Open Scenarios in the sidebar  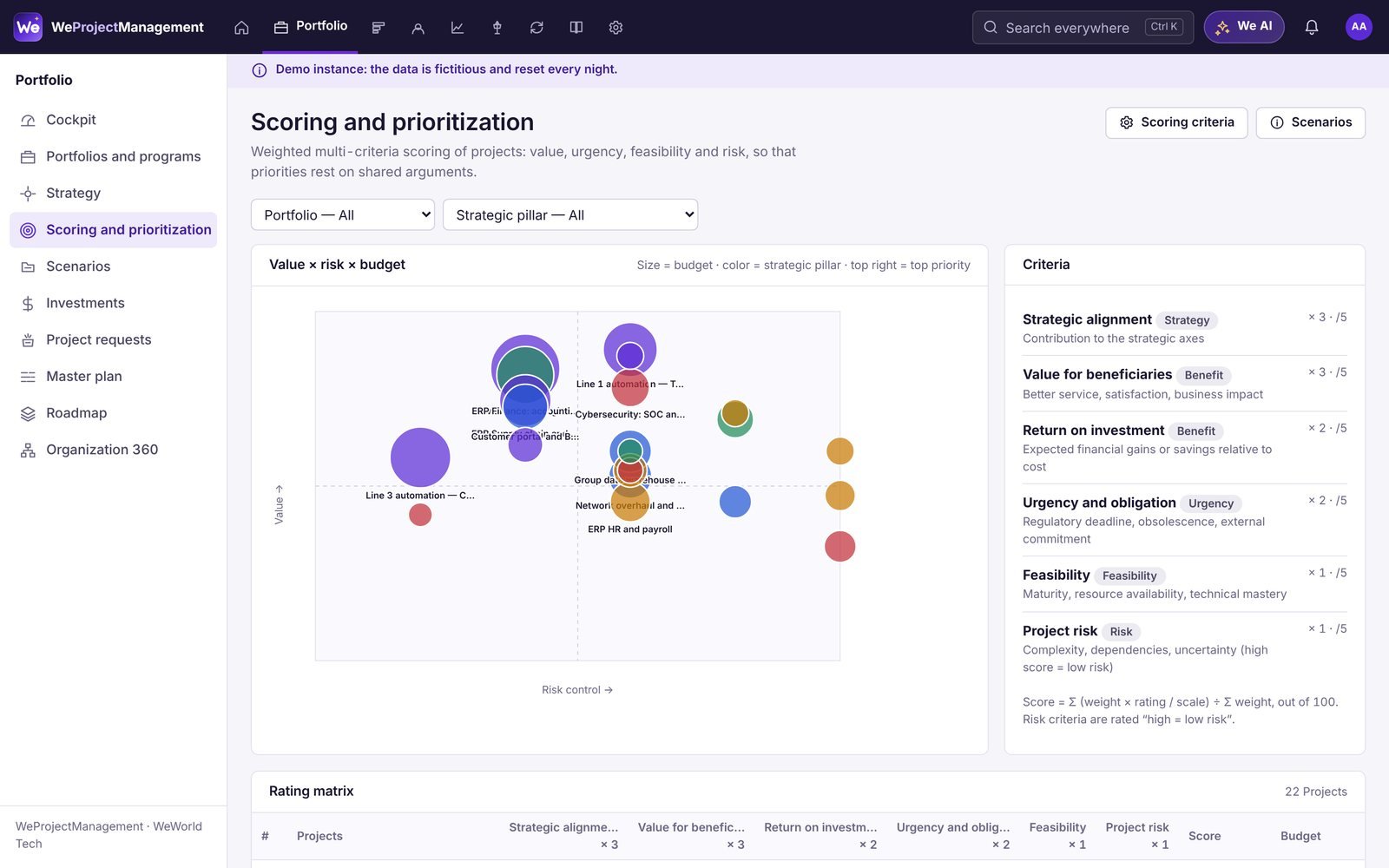pyautogui.click(x=113, y=266)
